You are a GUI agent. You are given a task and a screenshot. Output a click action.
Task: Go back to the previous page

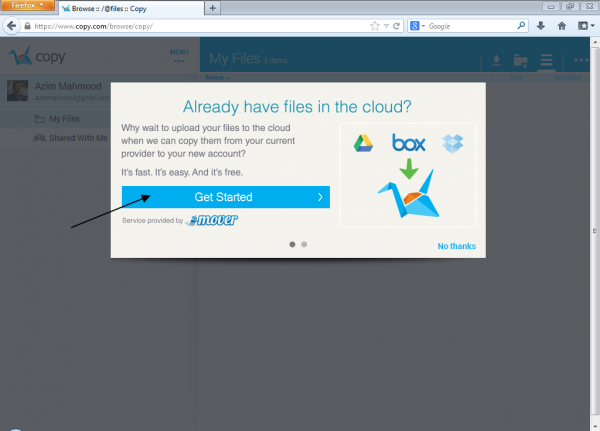point(11,26)
